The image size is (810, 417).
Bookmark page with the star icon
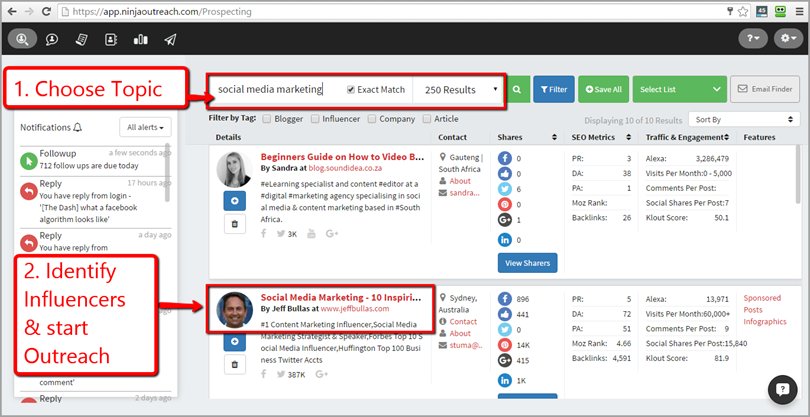click(x=743, y=11)
